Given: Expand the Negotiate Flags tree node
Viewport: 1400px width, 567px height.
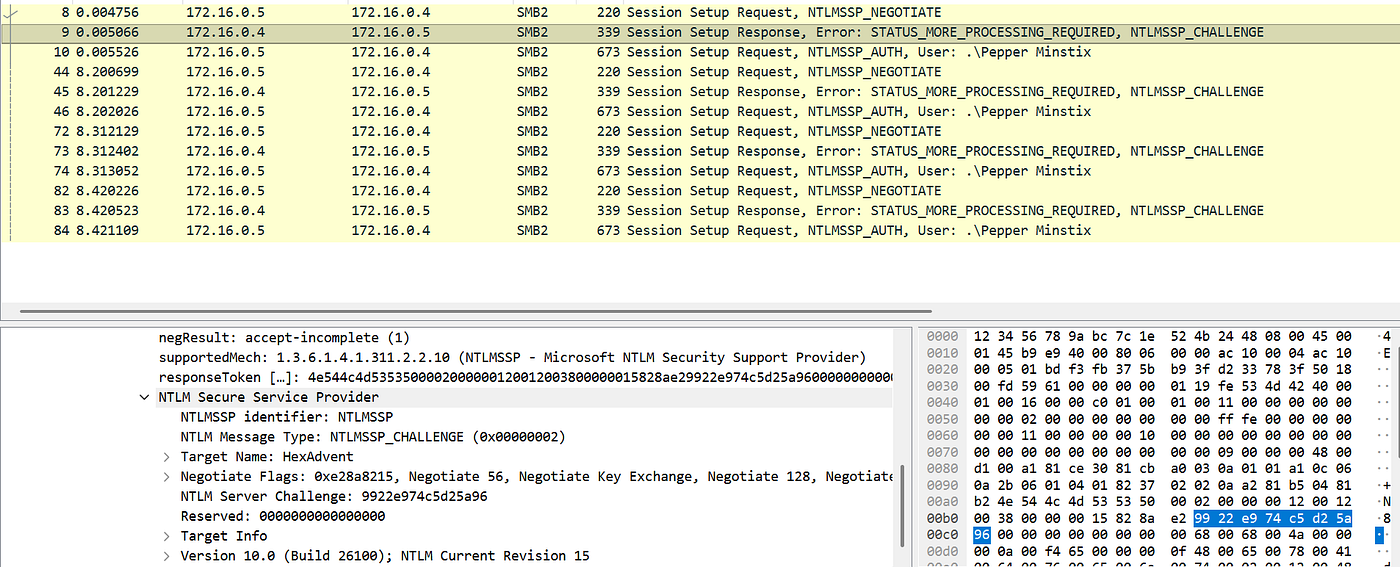Looking at the screenshot, I should point(167,476).
